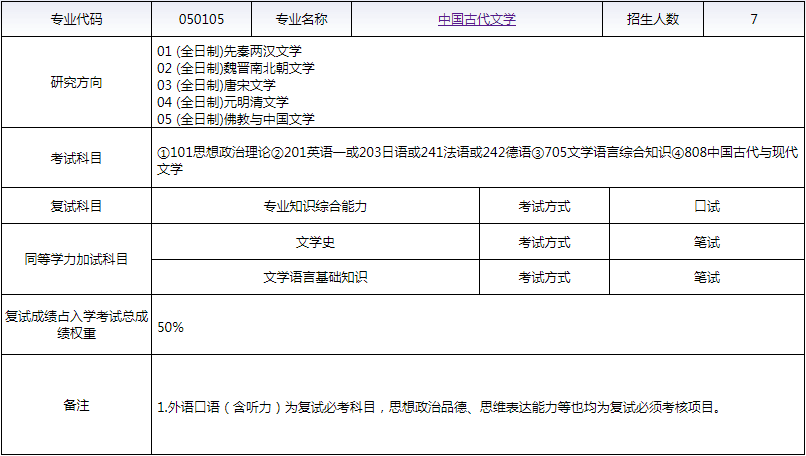This screenshot has width=806, height=456.
Task: Click the 备注 row label
Action: tap(76, 405)
